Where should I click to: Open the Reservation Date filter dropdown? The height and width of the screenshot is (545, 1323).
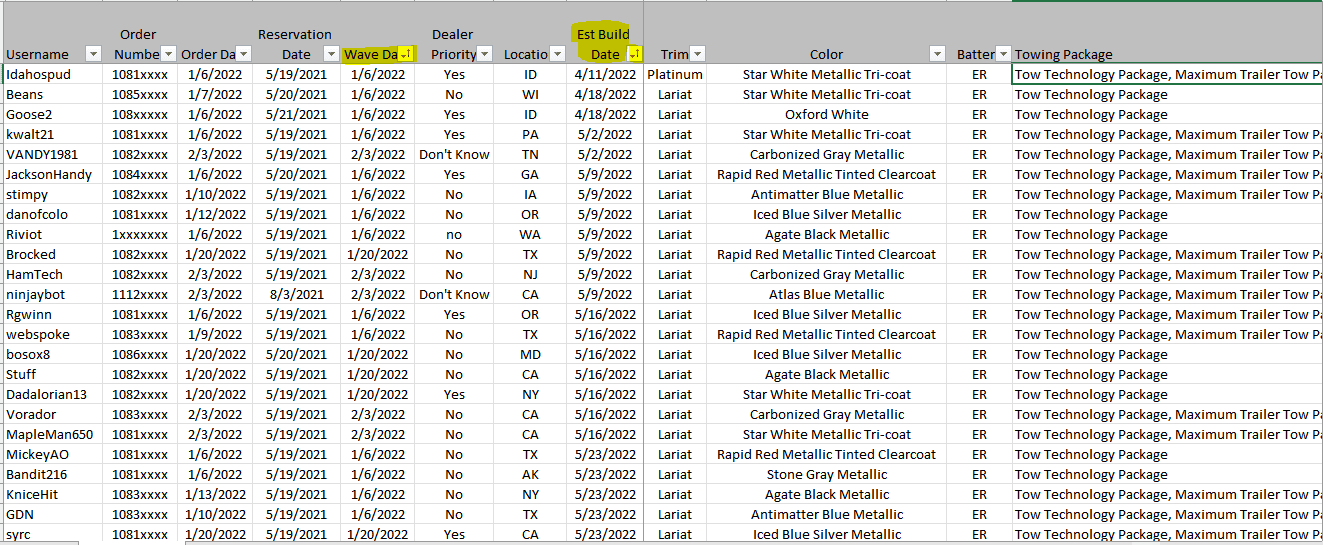point(331,54)
